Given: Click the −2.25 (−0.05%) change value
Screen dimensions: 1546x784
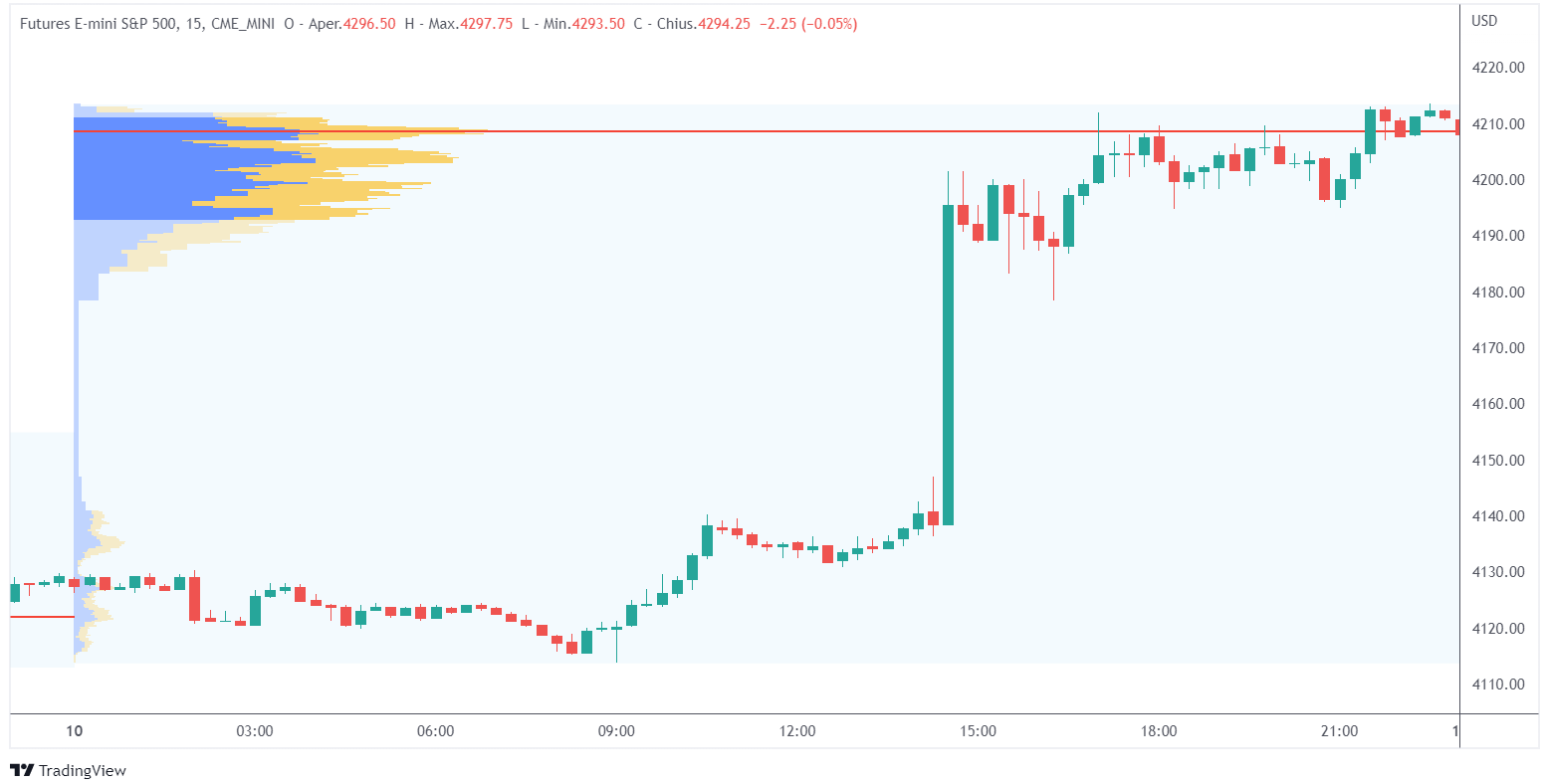Looking at the screenshot, I should coord(807,24).
